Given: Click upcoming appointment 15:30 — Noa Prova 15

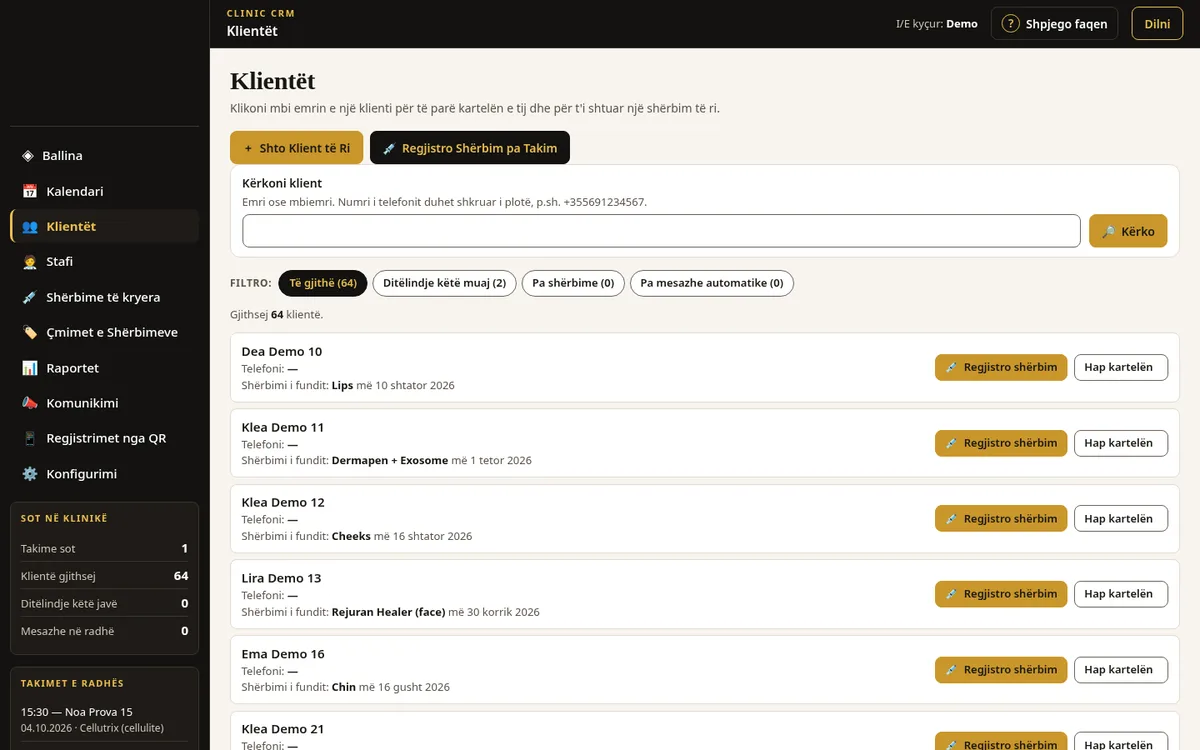Looking at the screenshot, I should click(104, 720).
